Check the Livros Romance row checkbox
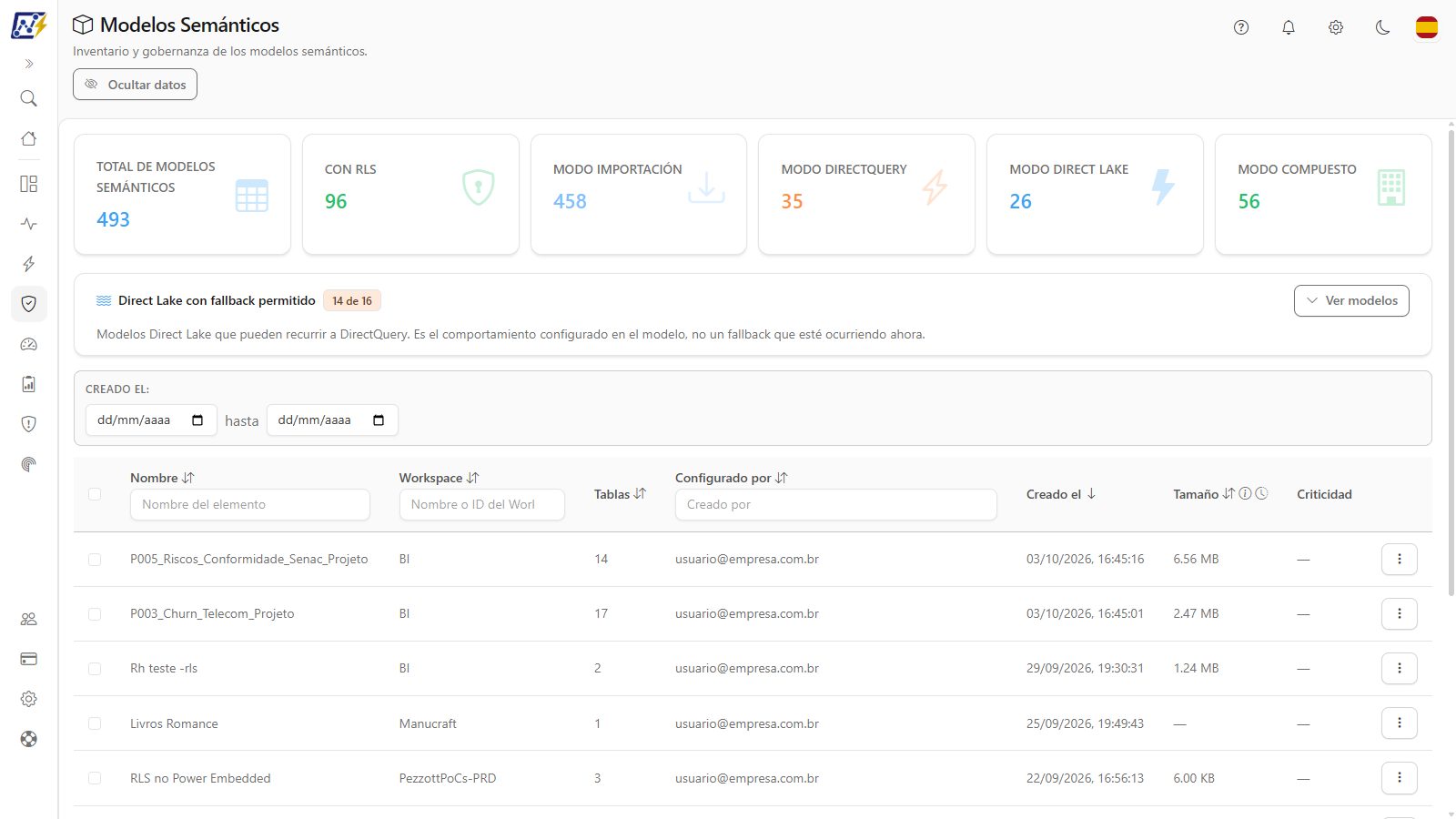The image size is (1456, 819). coord(95,723)
